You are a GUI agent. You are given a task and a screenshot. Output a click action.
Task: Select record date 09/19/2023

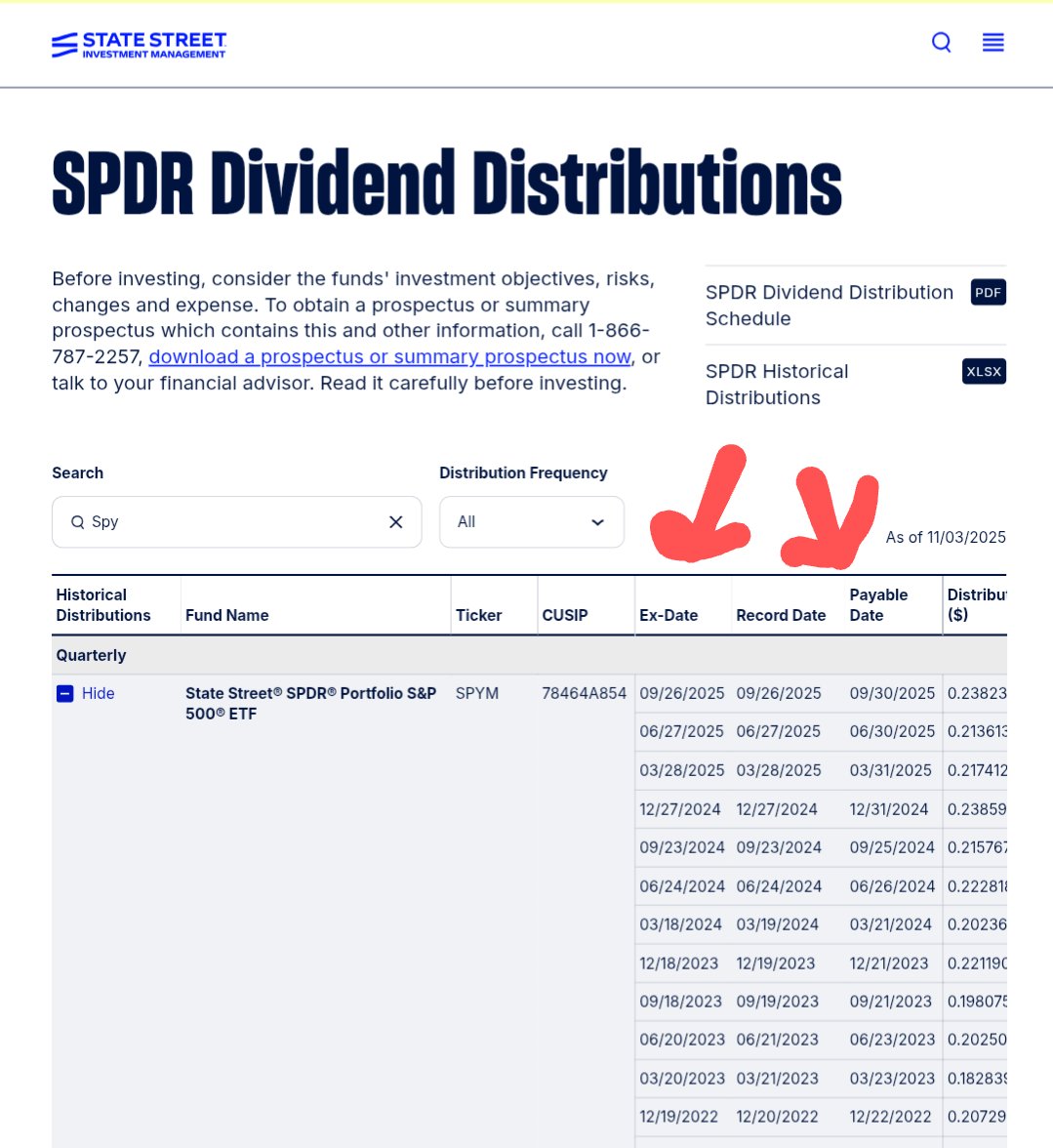(777, 1002)
